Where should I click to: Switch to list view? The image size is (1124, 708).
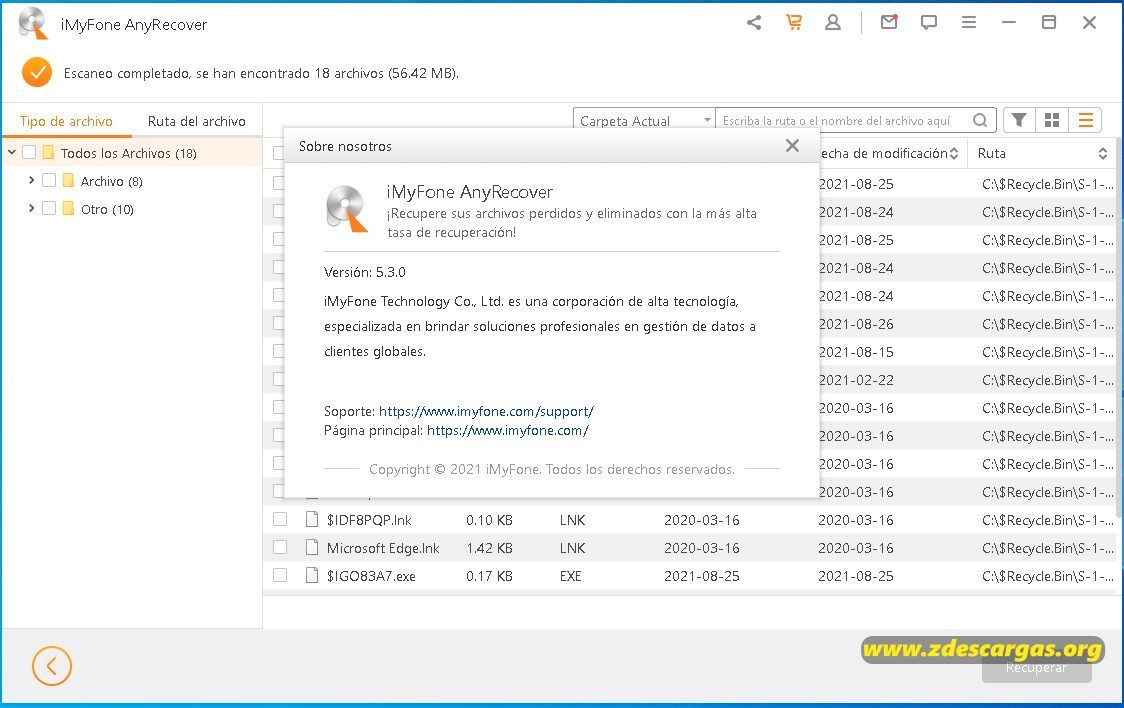pos(1085,120)
